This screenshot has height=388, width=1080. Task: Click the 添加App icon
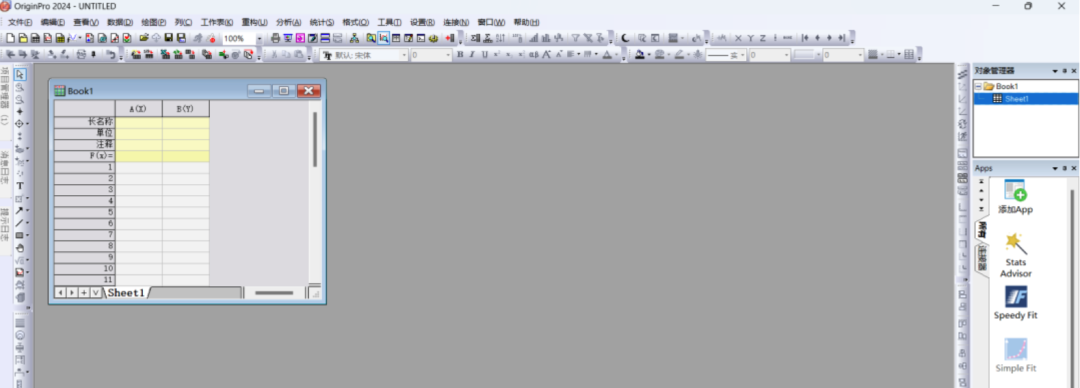[1015, 196]
